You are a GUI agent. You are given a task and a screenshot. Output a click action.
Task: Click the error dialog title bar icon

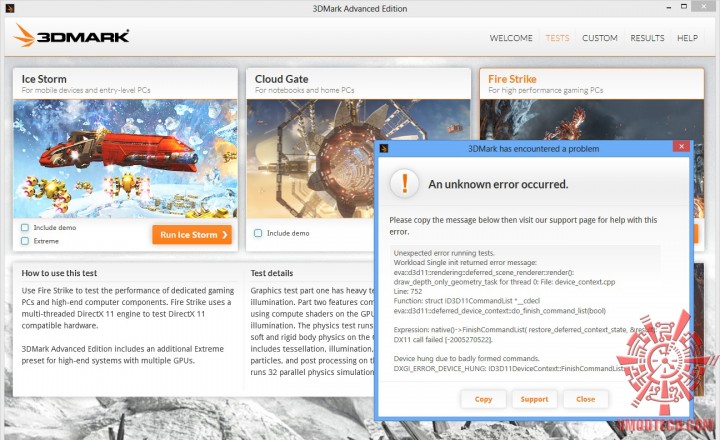tap(384, 148)
